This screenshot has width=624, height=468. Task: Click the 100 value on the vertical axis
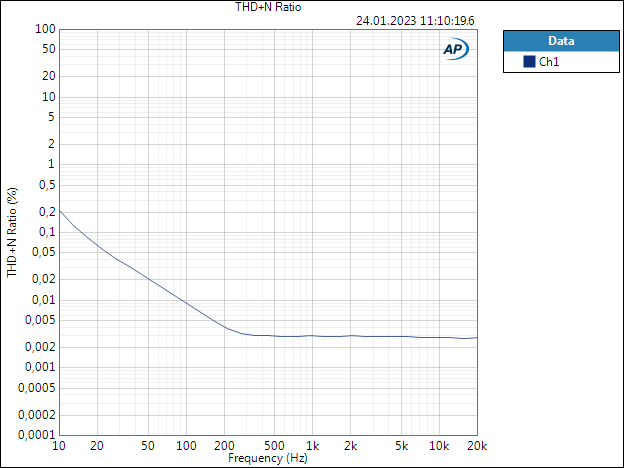pyautogui.click(x=45, y=29)
